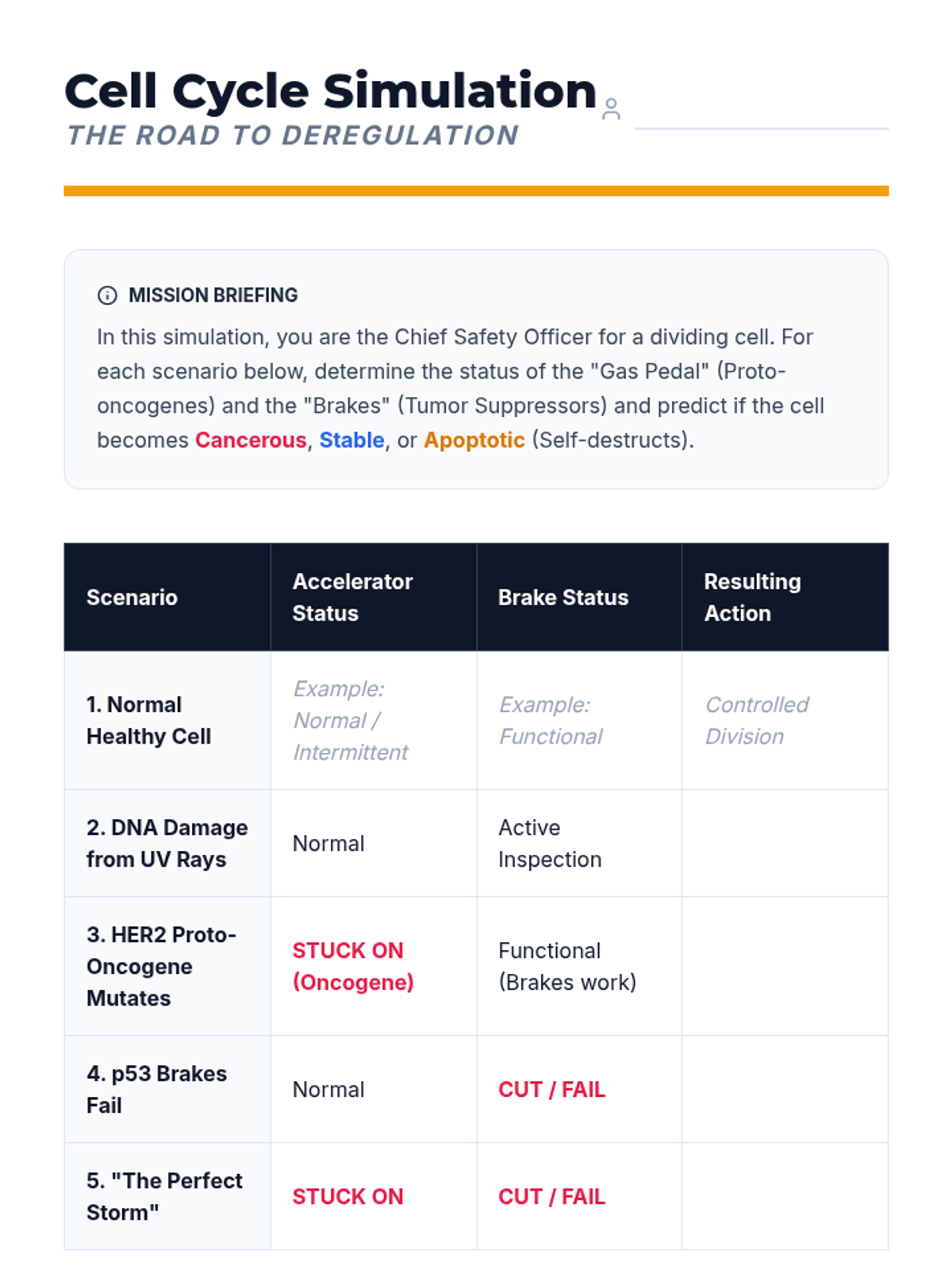Click the Controlled Division example cell

[756, 720]
